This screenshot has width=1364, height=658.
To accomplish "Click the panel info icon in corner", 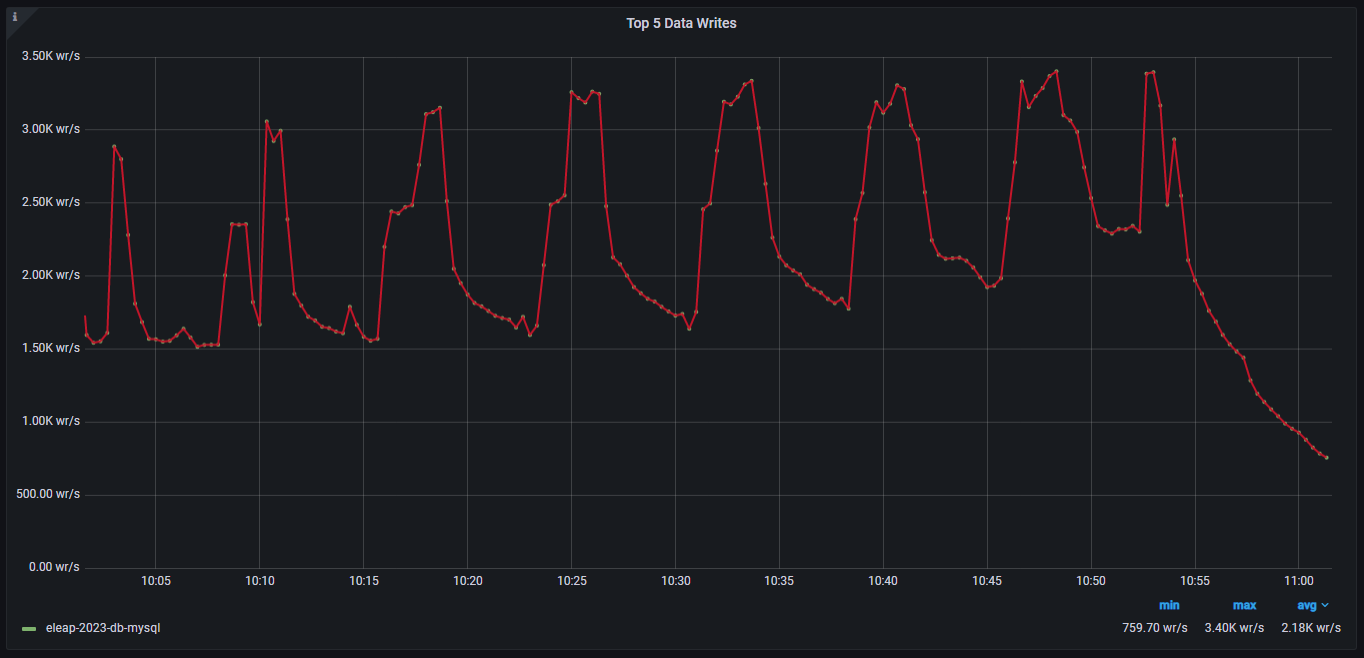I will tap(14, 16).
